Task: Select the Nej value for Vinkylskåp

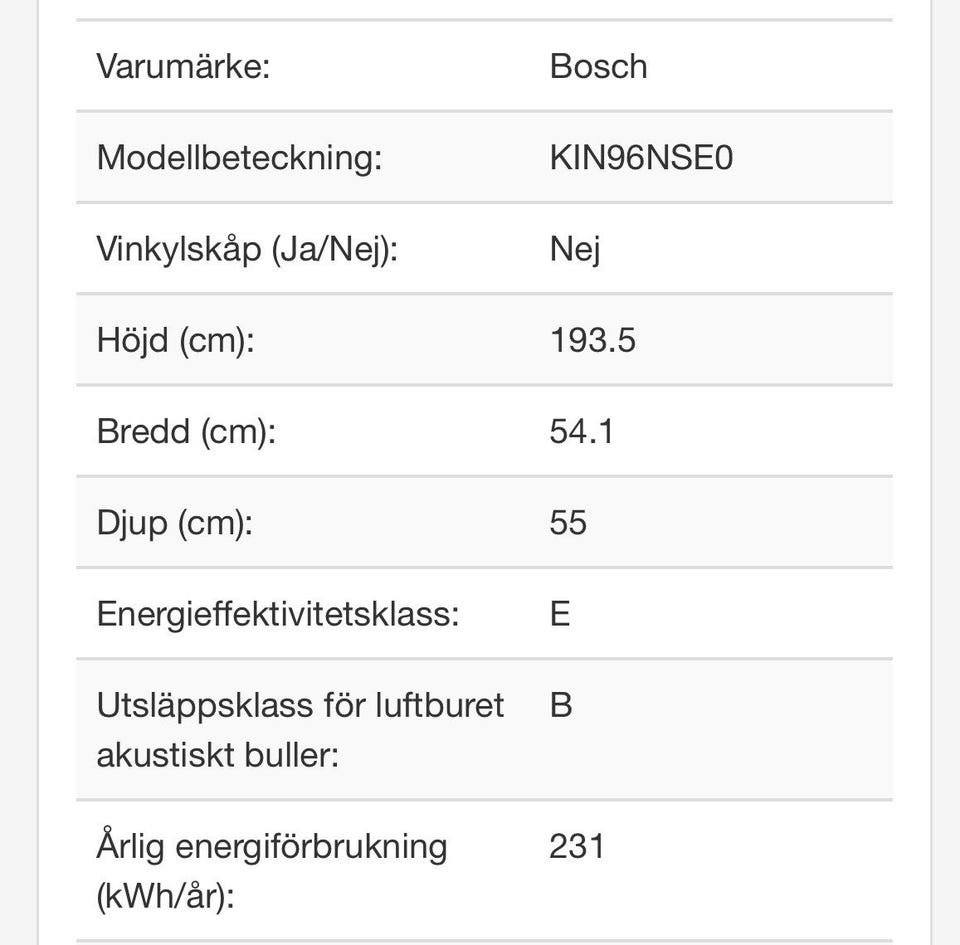Action: [x=575, y=249]
